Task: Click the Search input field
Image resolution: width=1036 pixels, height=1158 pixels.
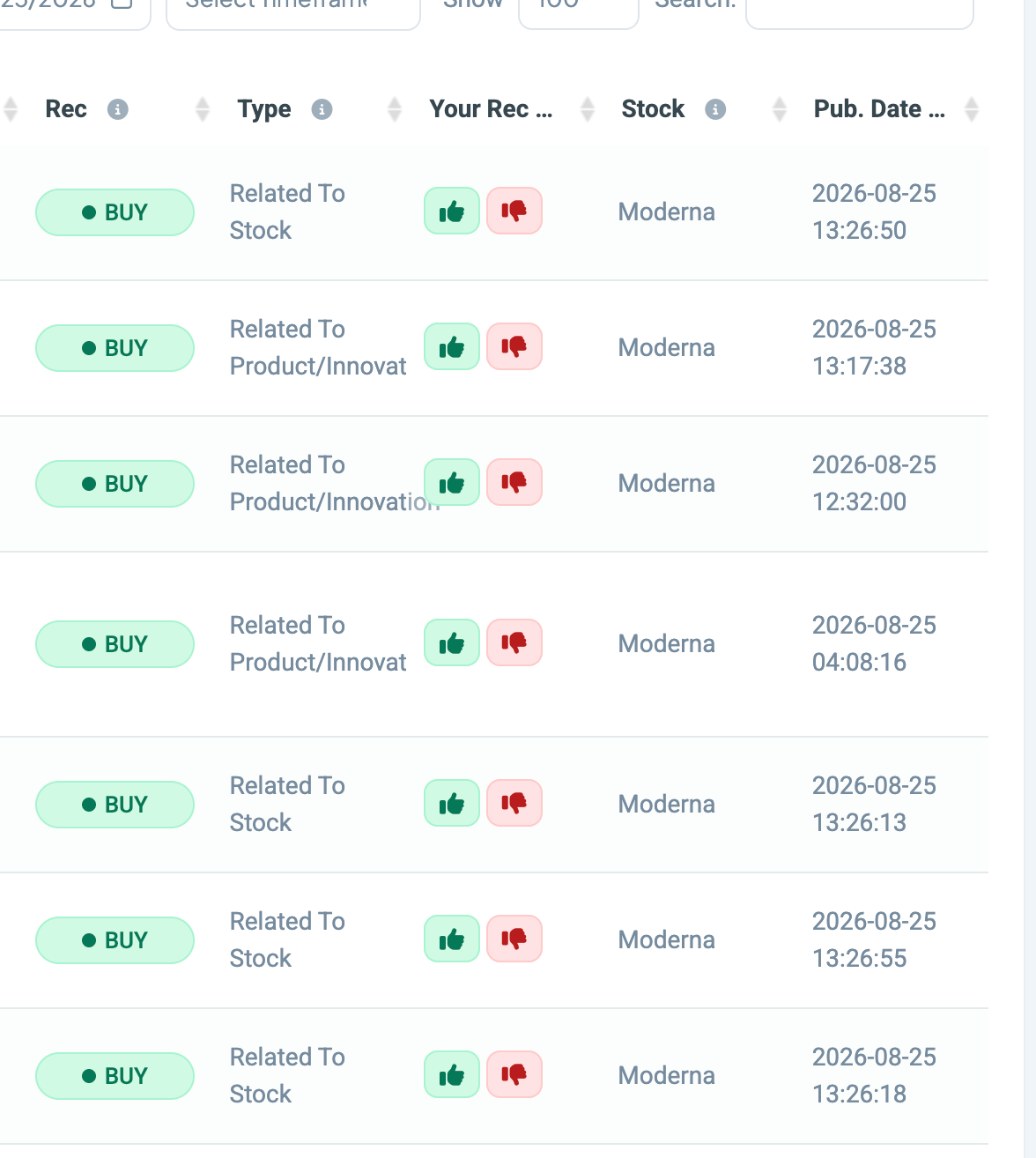Action: tap(860, 9)
